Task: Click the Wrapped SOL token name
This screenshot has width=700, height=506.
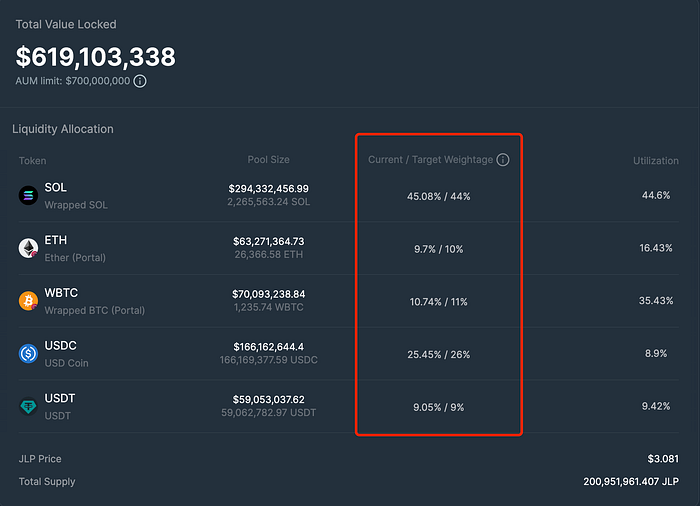Action: (x=75, y=205)
